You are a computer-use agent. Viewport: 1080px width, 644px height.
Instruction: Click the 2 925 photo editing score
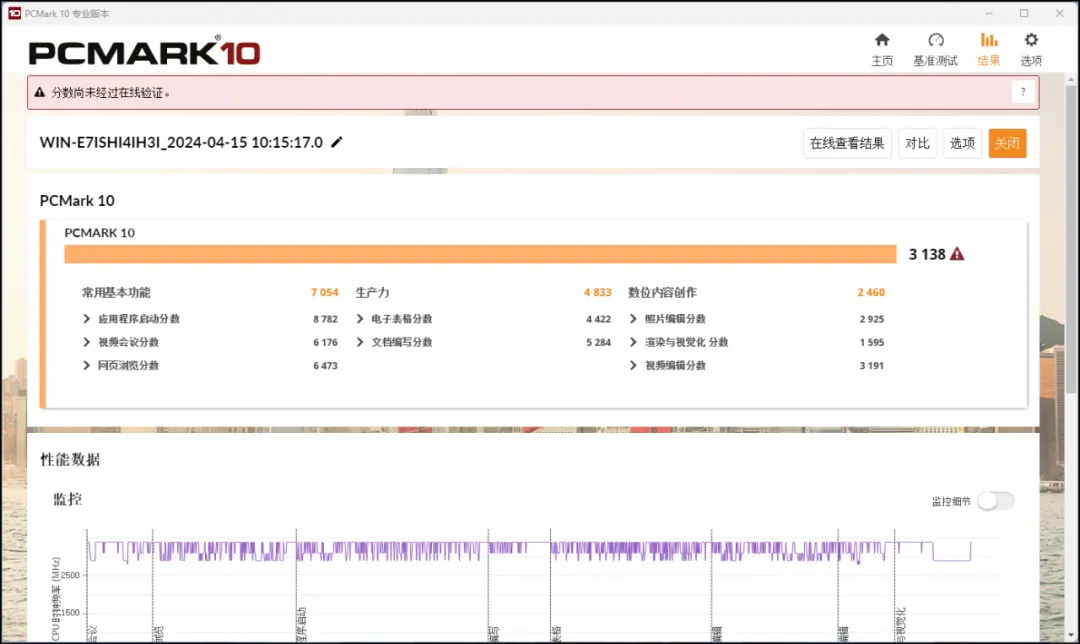(x=871, y=319)
